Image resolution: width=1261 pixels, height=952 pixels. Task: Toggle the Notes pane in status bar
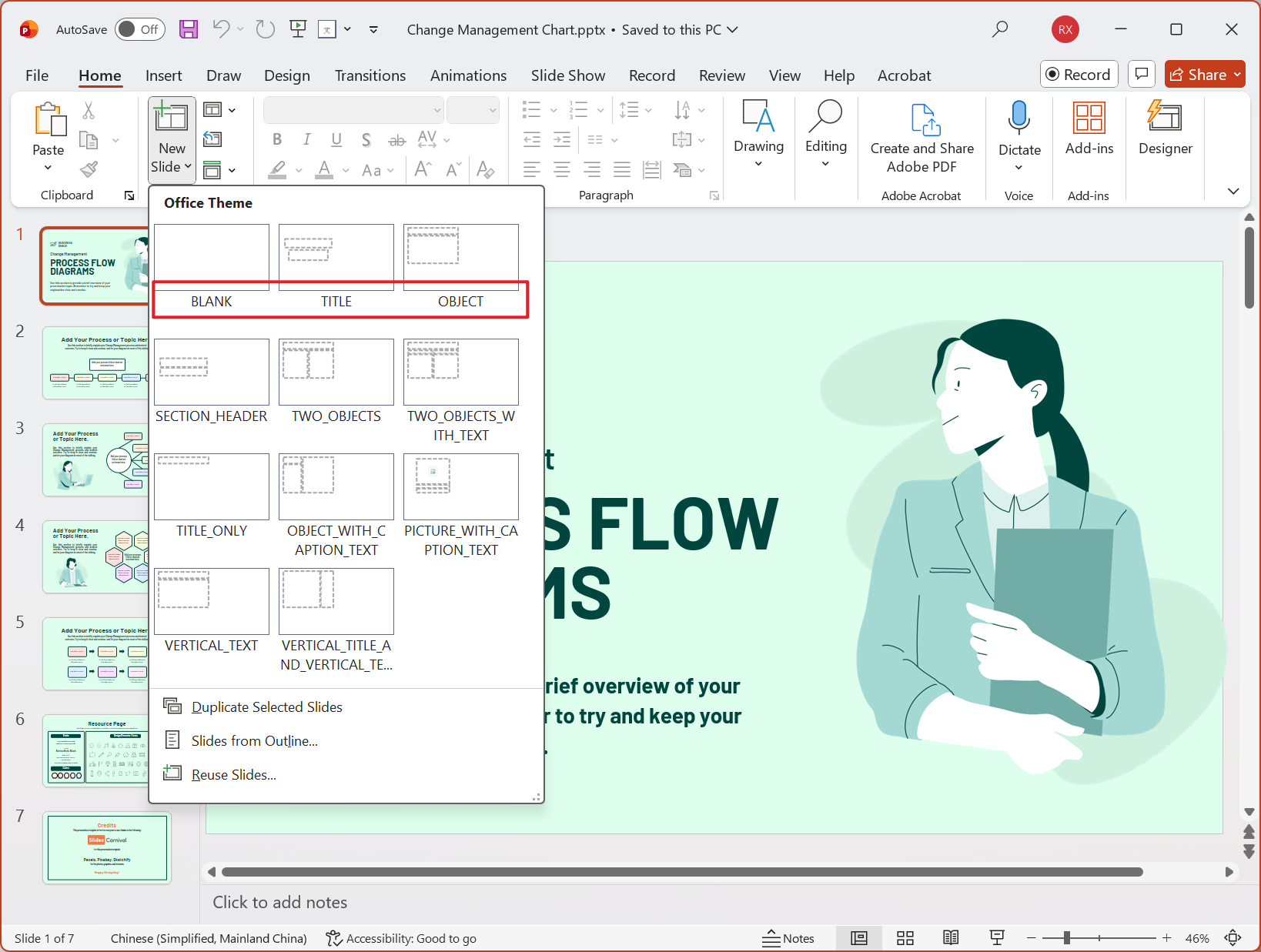[788, 937]
